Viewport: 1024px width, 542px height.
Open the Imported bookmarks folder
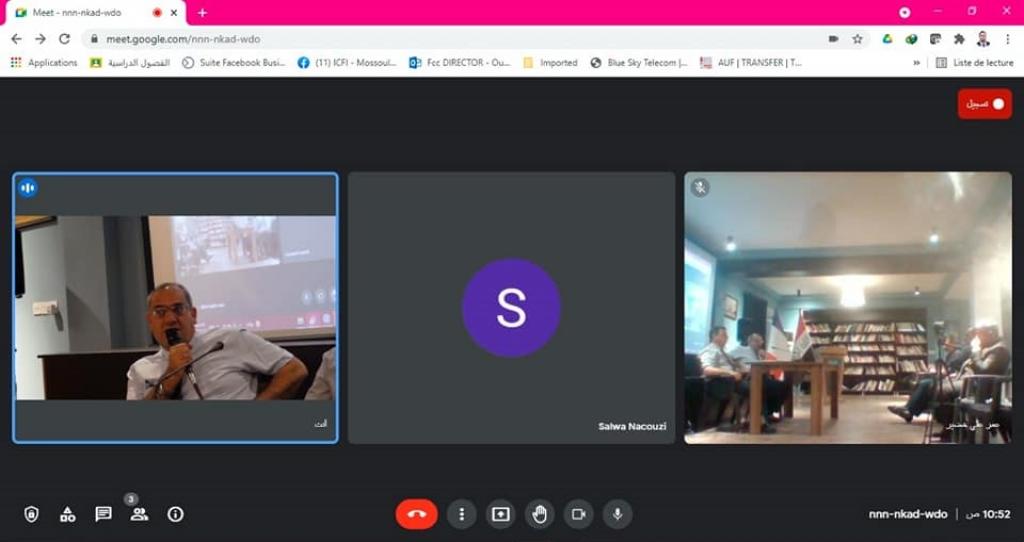[x=550, y=62]
